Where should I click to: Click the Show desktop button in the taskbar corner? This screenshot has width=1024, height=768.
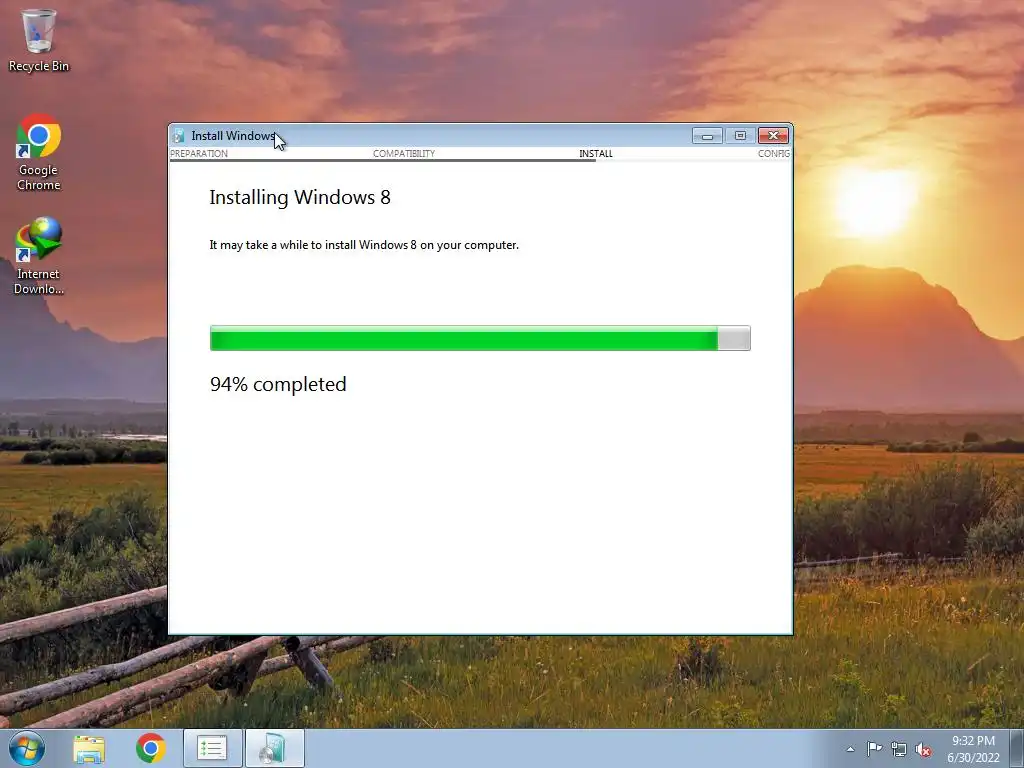[x=1017, y=749]
